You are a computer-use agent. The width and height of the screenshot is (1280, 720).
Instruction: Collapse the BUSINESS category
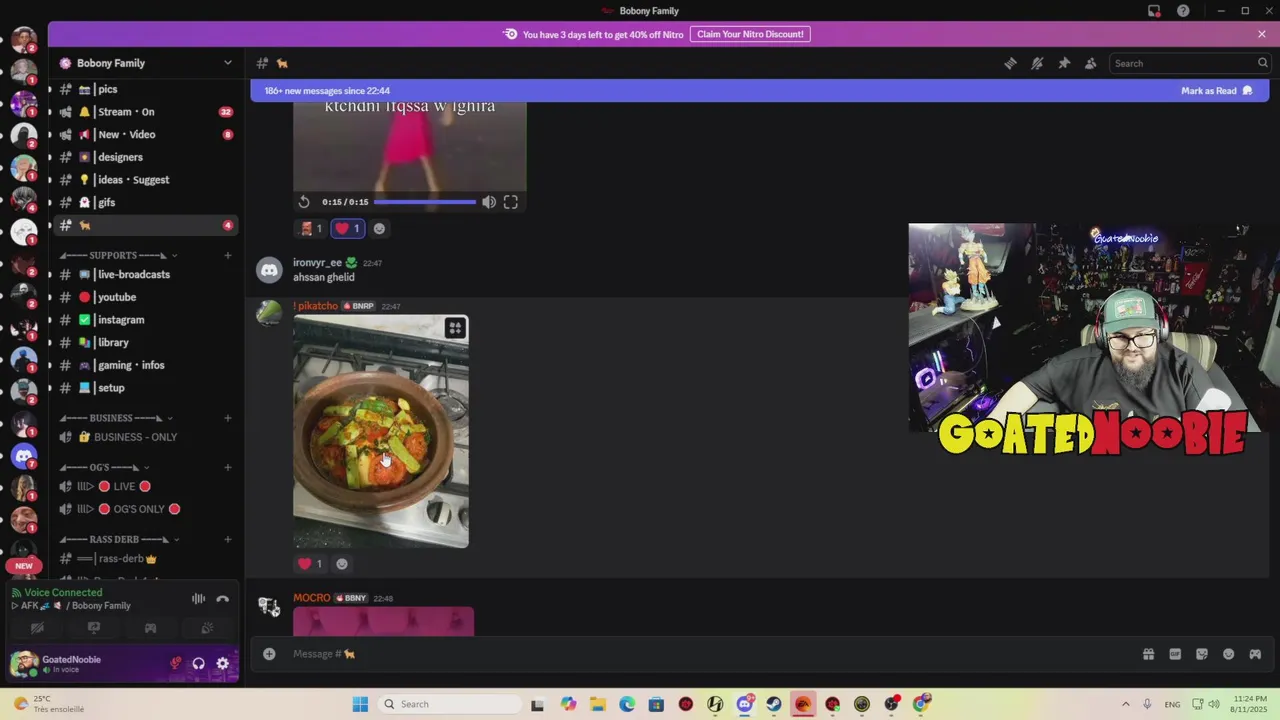(116, 418)
